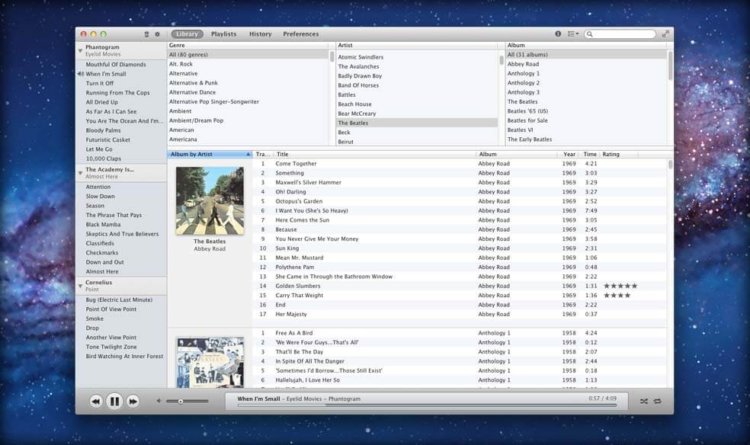Click the info icon near search
The height and width of the screenshot is (445, 750).
[558, 34]
